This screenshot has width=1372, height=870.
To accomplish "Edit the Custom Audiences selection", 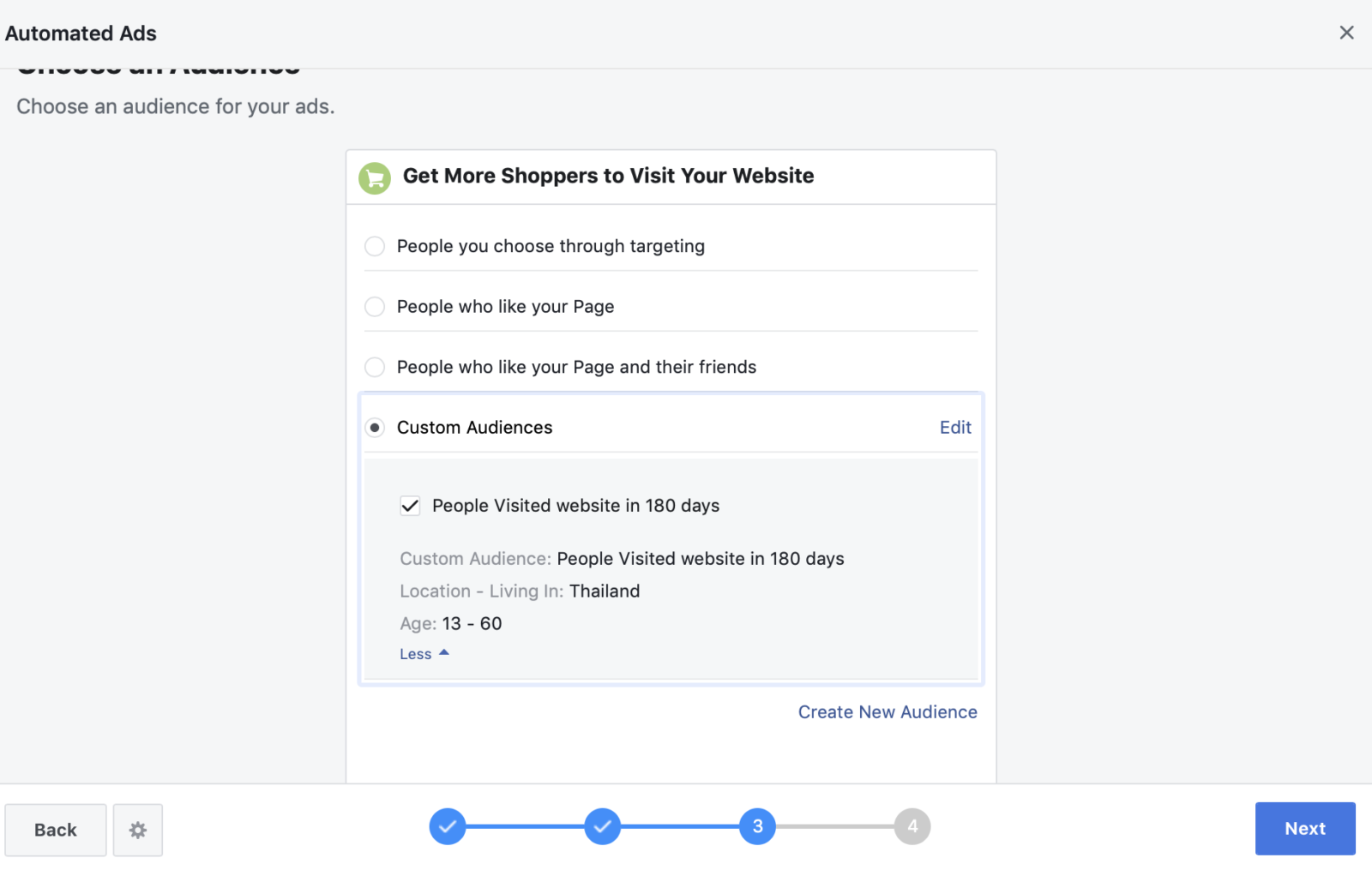I will 955,428.
